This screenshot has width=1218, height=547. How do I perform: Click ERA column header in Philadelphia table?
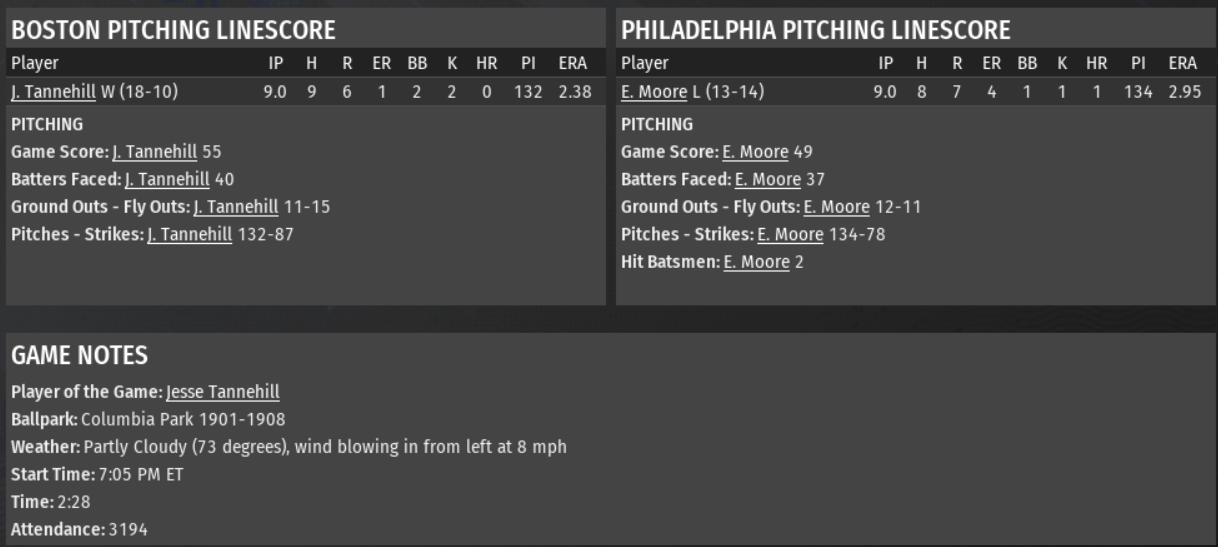tap(1183, 64)
